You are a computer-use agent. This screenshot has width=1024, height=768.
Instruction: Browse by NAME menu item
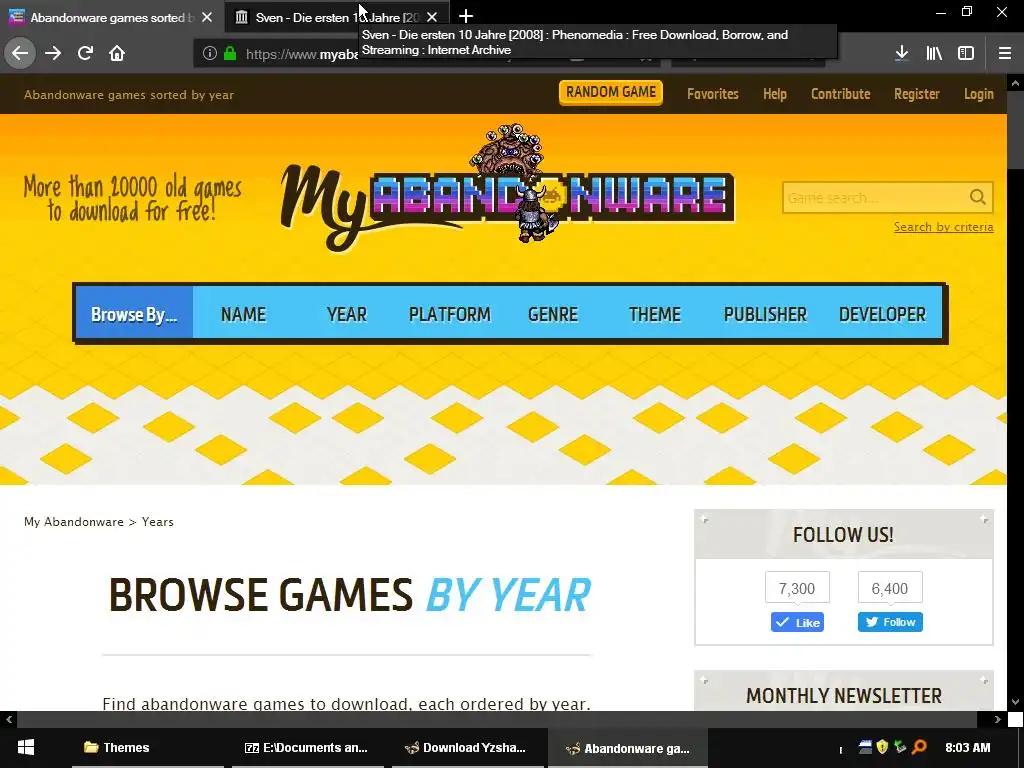point(243,314)
